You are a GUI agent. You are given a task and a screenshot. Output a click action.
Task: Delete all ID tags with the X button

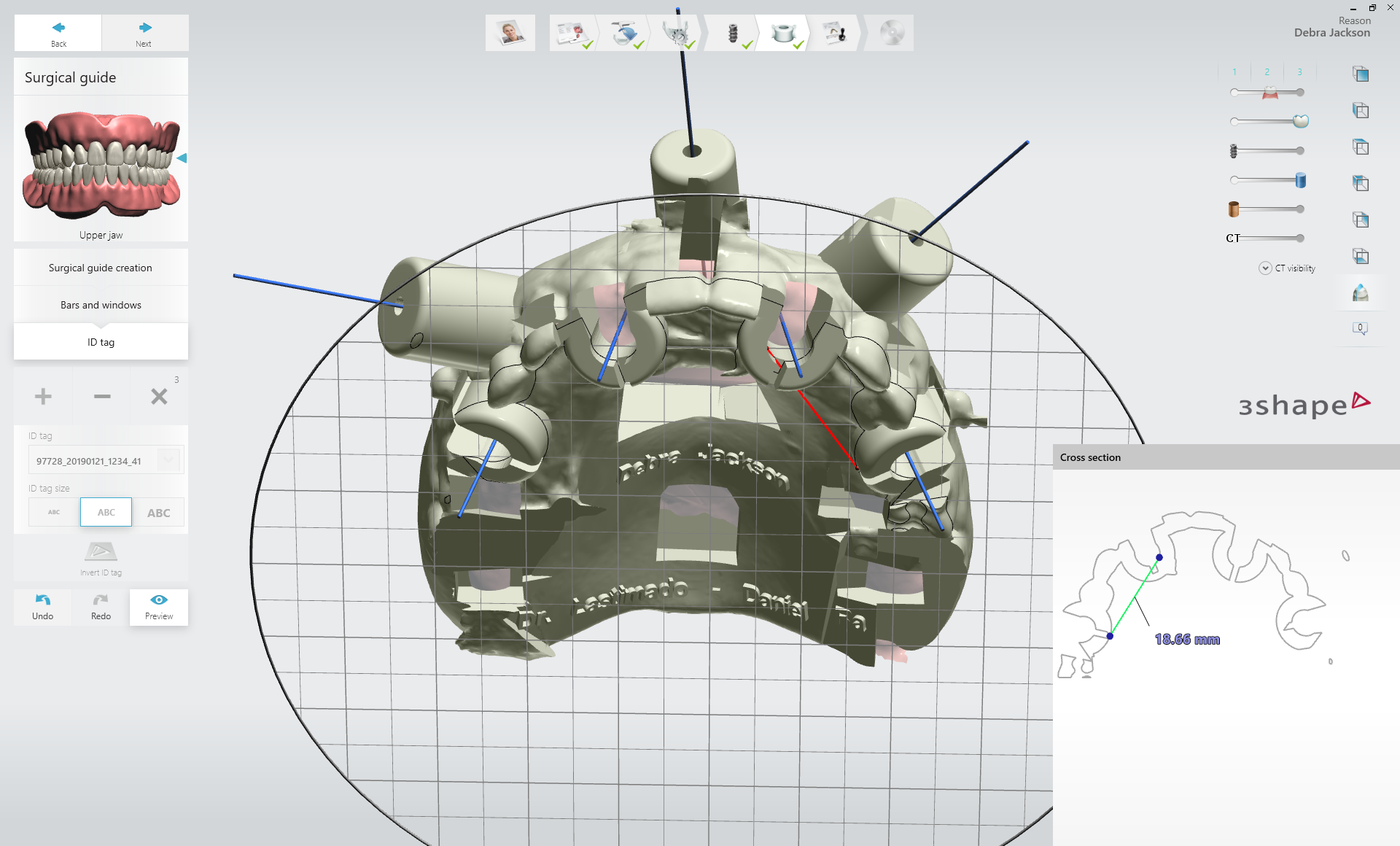click(159, 396)
